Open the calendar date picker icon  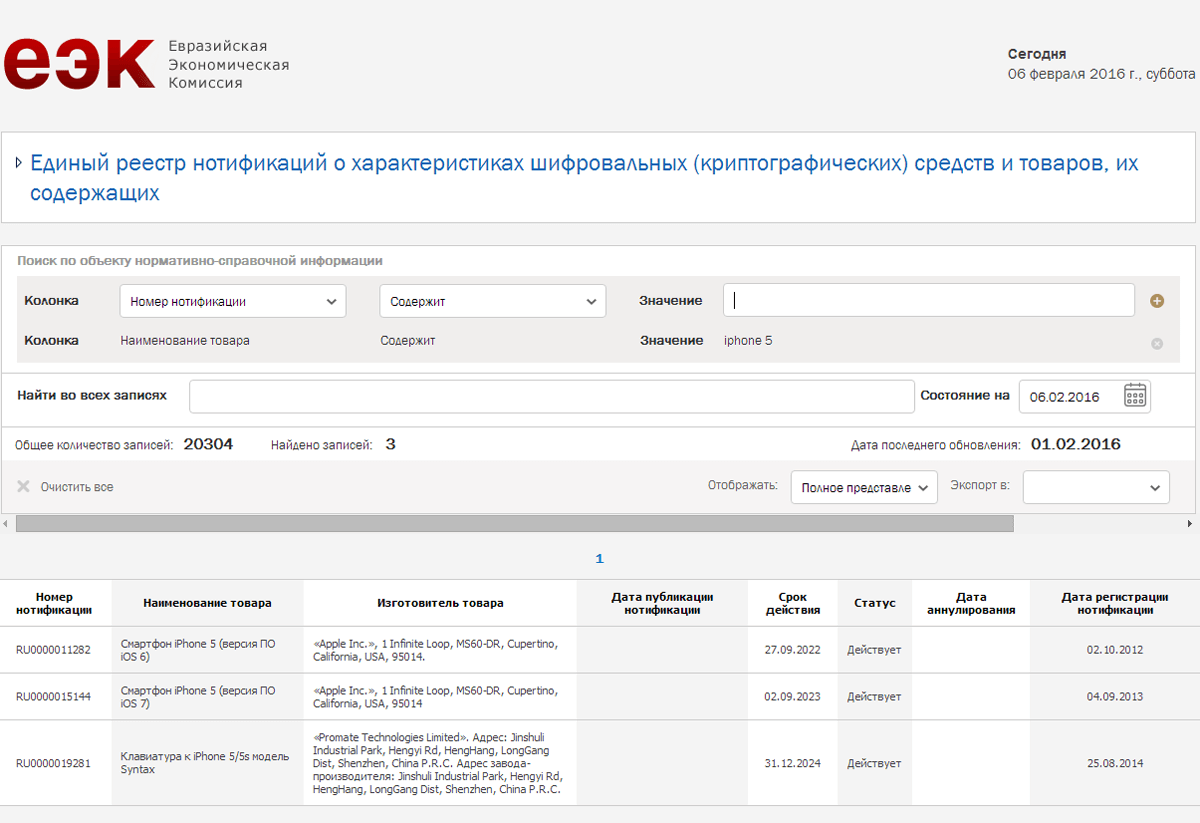[x=1135, y=395]
